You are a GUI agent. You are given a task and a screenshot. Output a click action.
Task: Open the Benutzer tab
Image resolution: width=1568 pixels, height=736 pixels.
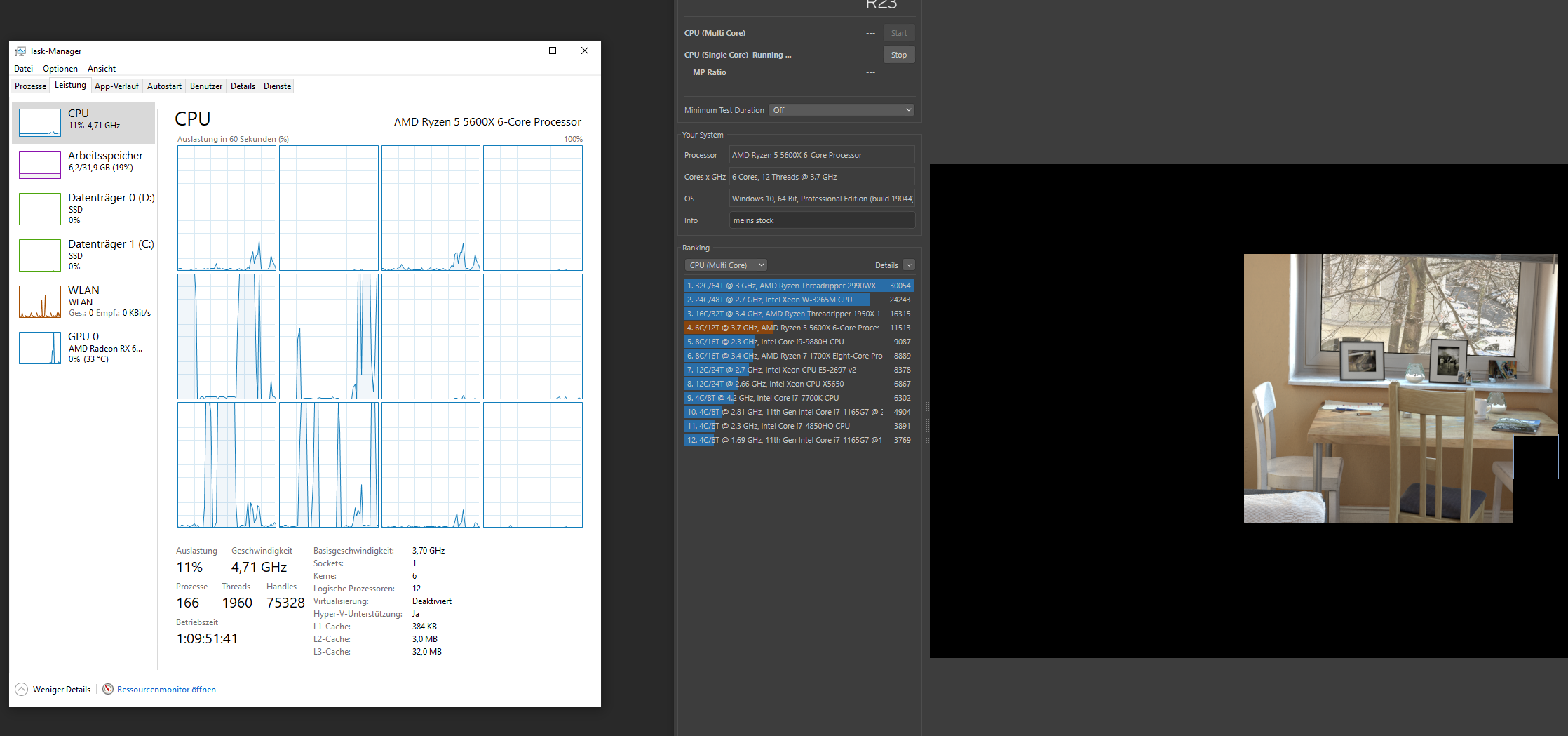[x=206, y=86]
